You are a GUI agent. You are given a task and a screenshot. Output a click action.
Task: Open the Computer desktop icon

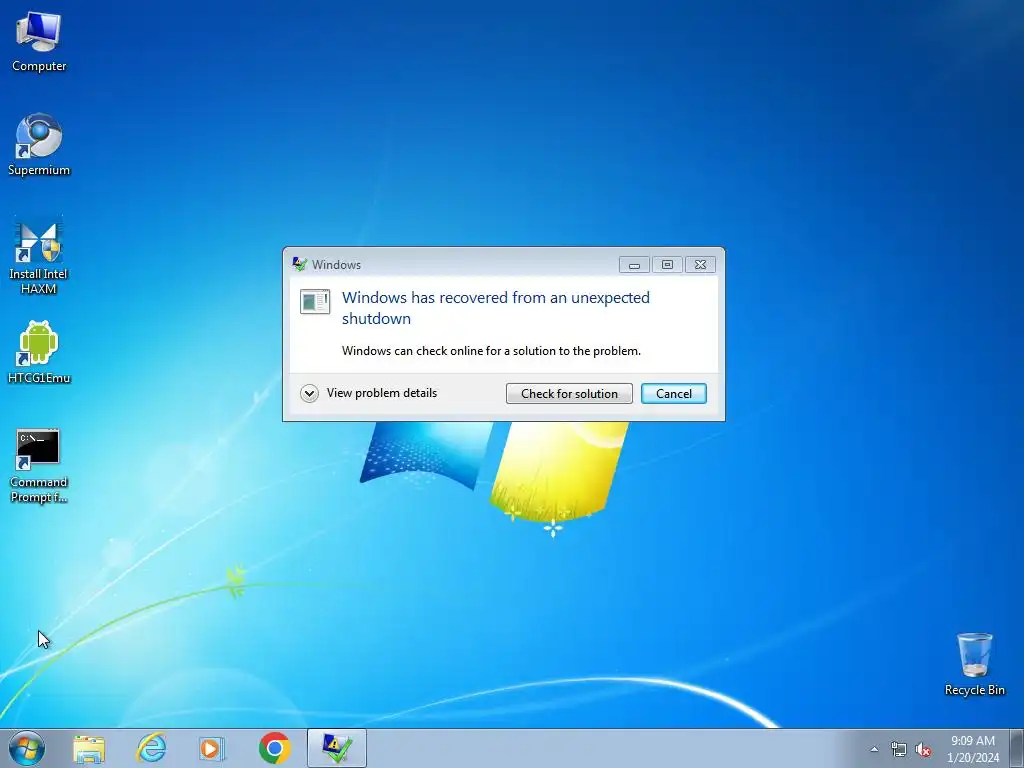point(39,42)
